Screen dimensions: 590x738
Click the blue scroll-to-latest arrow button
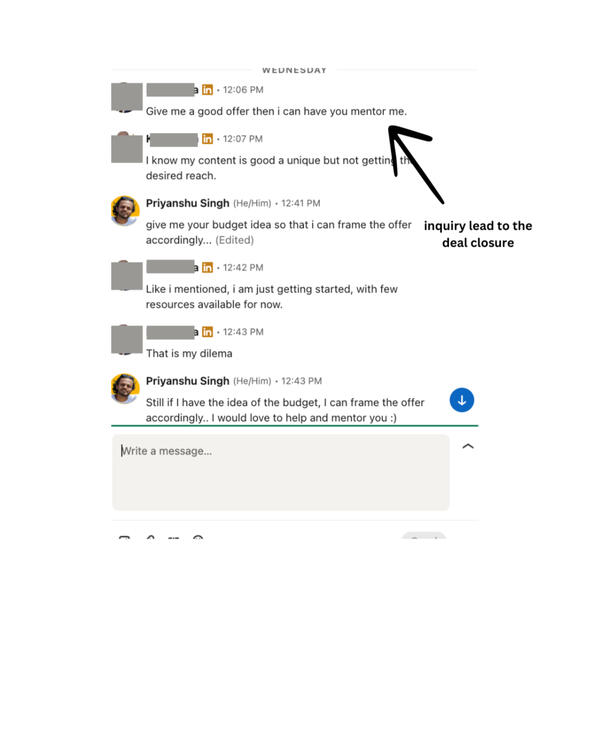coord(462,400)
